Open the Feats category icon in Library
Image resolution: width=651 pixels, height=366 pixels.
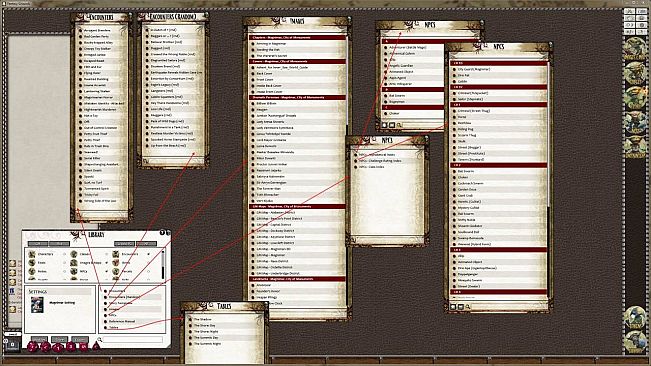[x=32, y=263]
